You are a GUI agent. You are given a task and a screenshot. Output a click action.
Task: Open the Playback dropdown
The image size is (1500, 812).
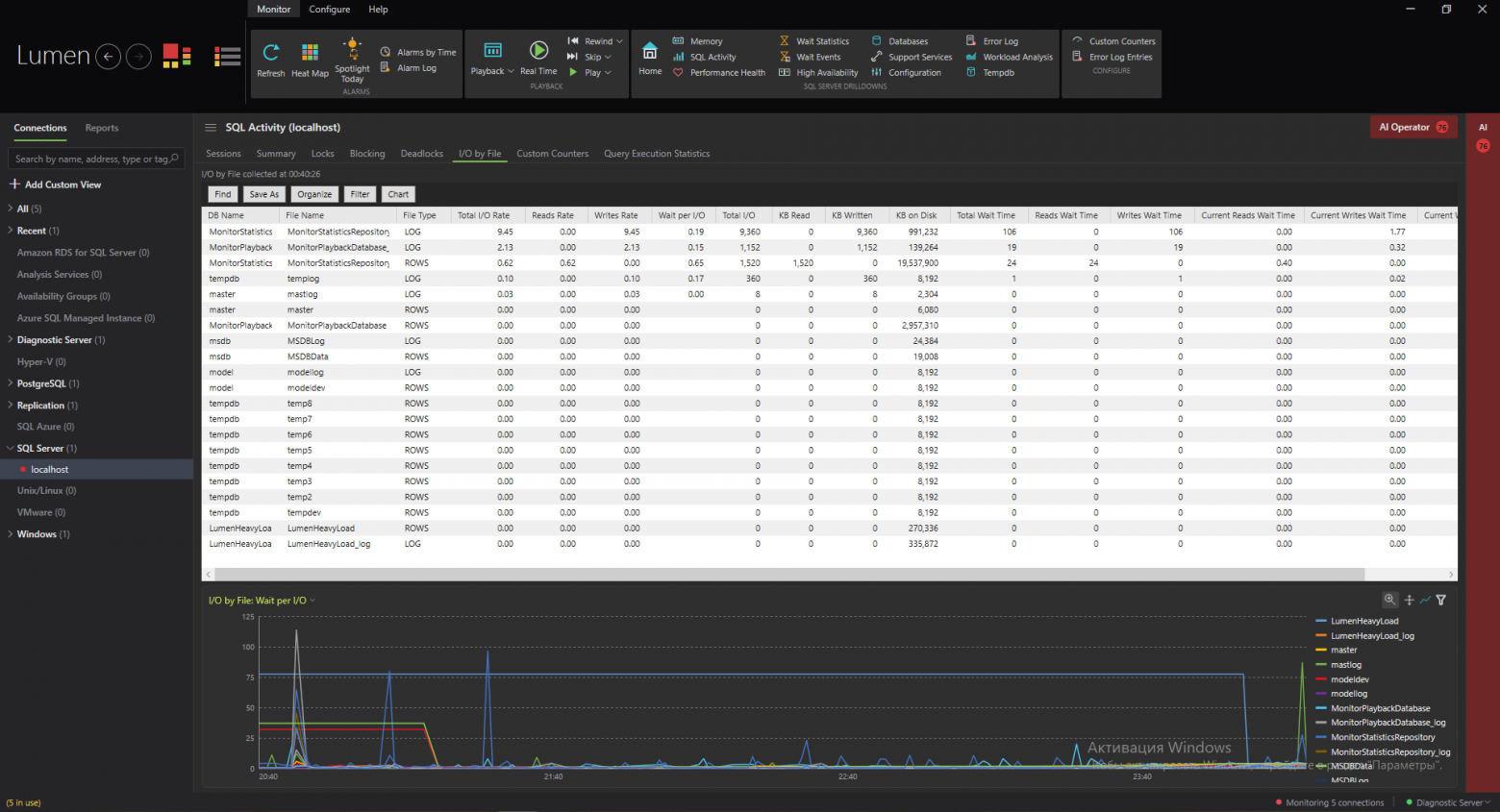click(x=492, y=58)
